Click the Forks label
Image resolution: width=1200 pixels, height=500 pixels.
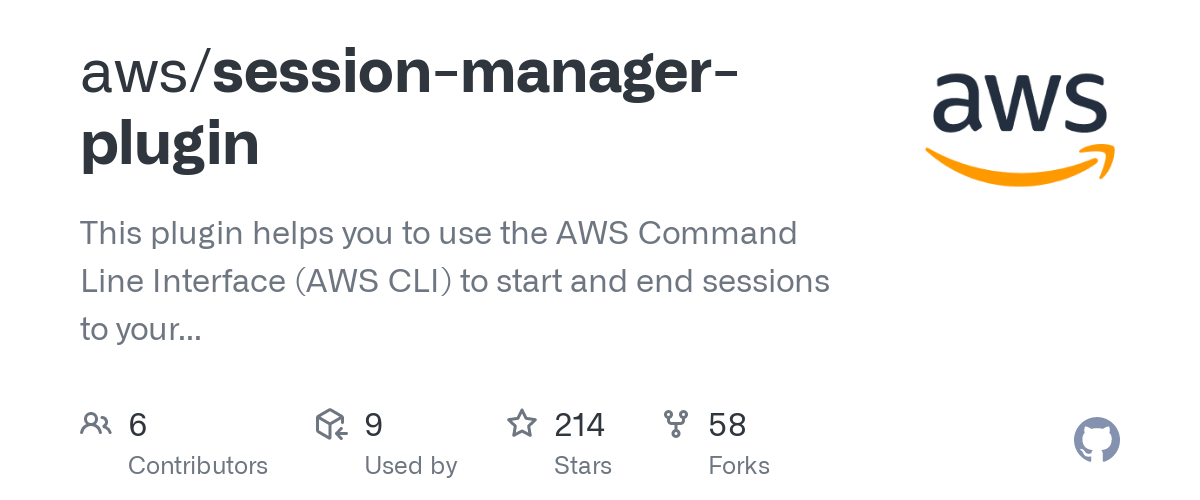[739, 466]
